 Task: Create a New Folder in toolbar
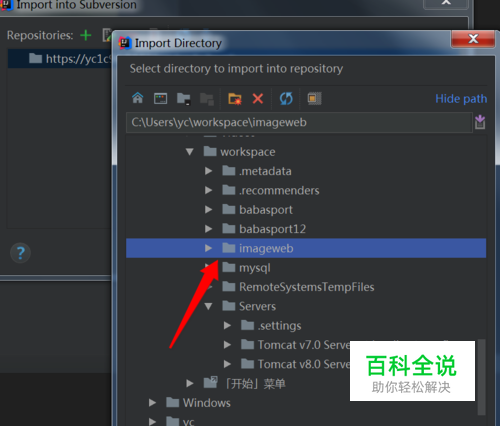(x=235, y=99)
